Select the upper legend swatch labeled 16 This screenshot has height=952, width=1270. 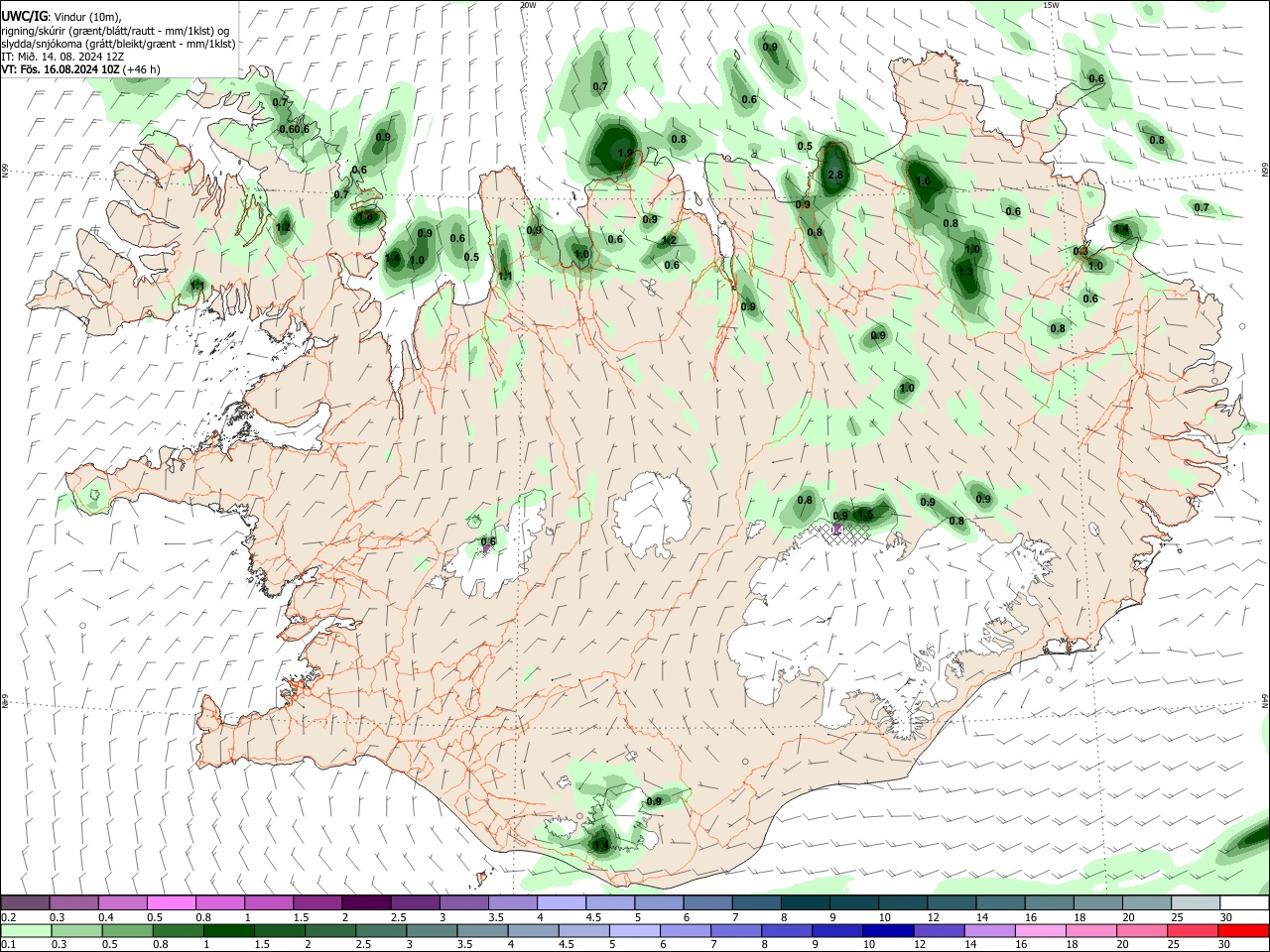click(x=1050, y=902)
